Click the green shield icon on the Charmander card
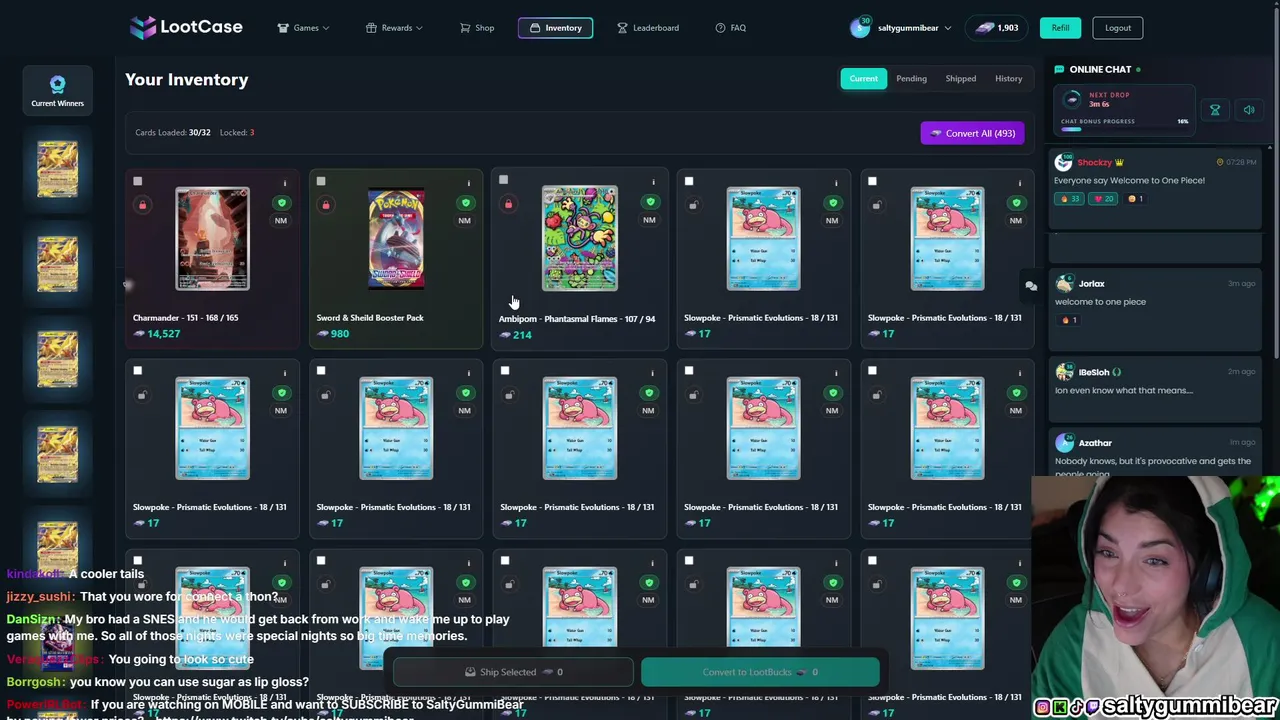 pyautogui.click(x=281, y=203)
